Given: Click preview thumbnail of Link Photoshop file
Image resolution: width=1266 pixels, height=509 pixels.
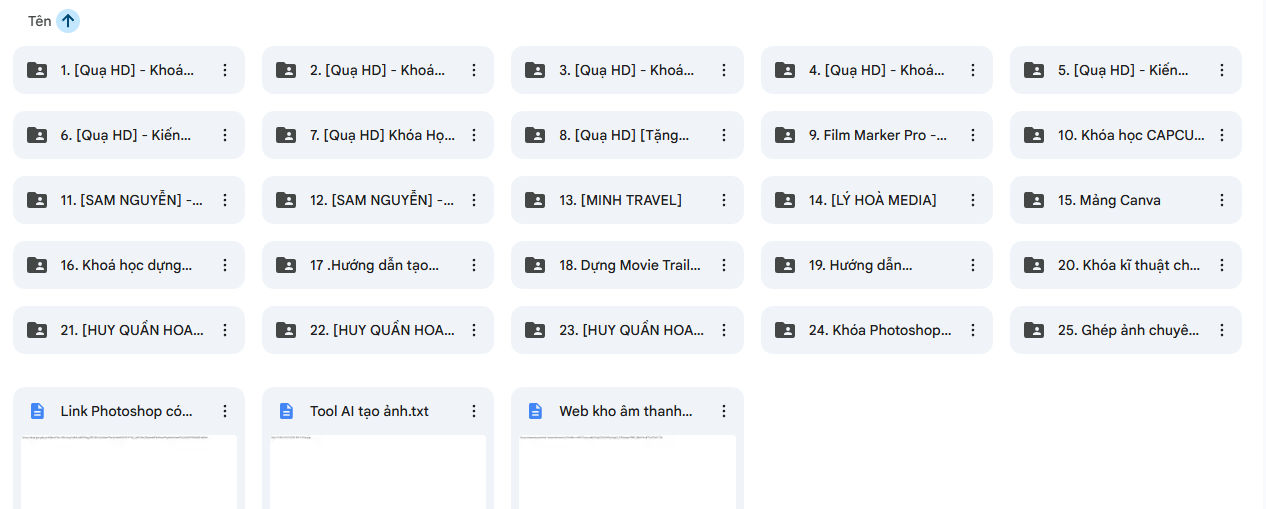Looking at the screenshot, I should [129, 472].
